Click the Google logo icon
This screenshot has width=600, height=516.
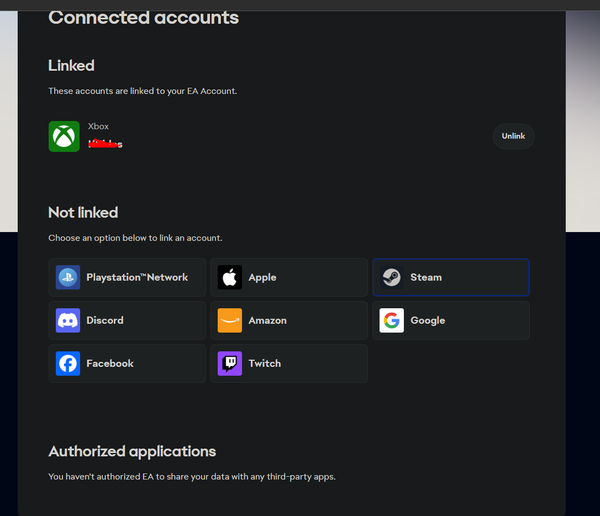click(x=391, y=320)
